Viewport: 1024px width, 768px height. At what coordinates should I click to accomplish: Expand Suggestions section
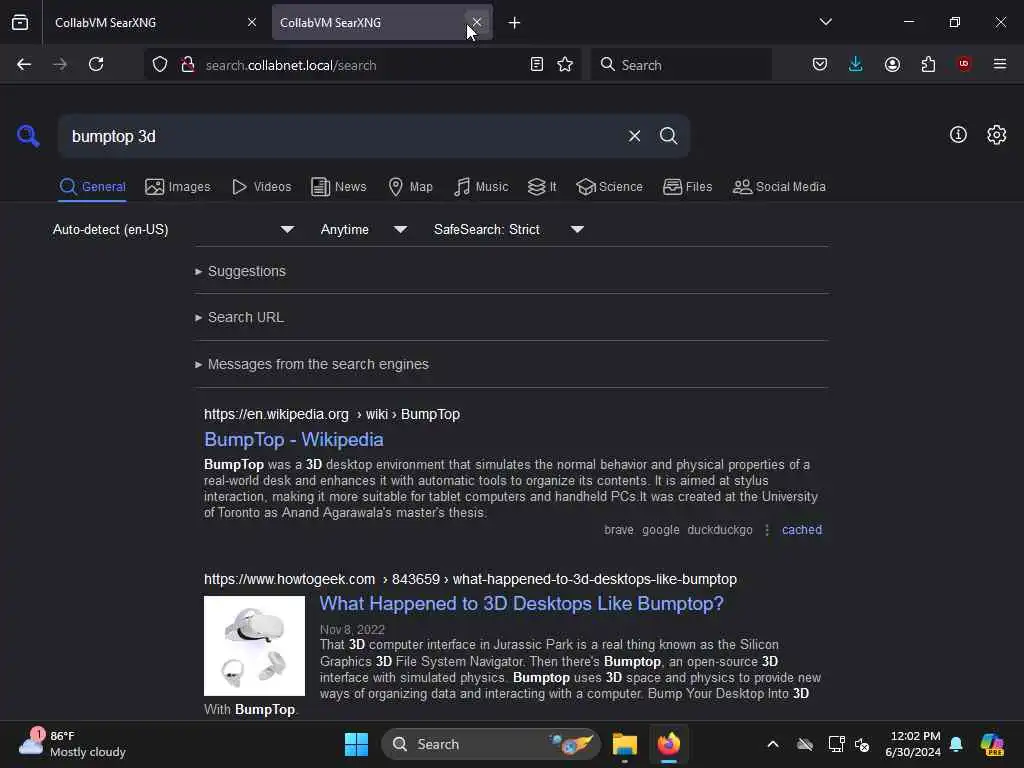240,271
